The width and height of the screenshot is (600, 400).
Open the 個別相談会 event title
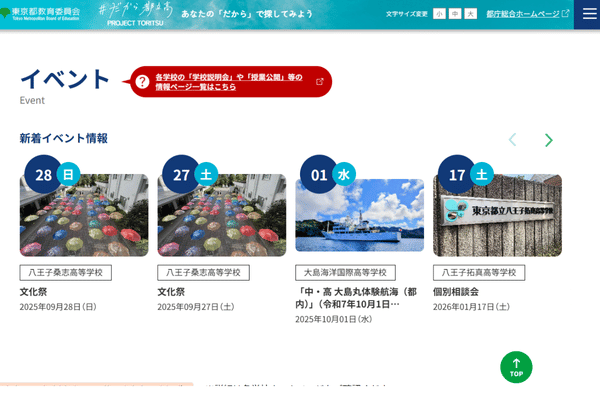pos(456,291)
